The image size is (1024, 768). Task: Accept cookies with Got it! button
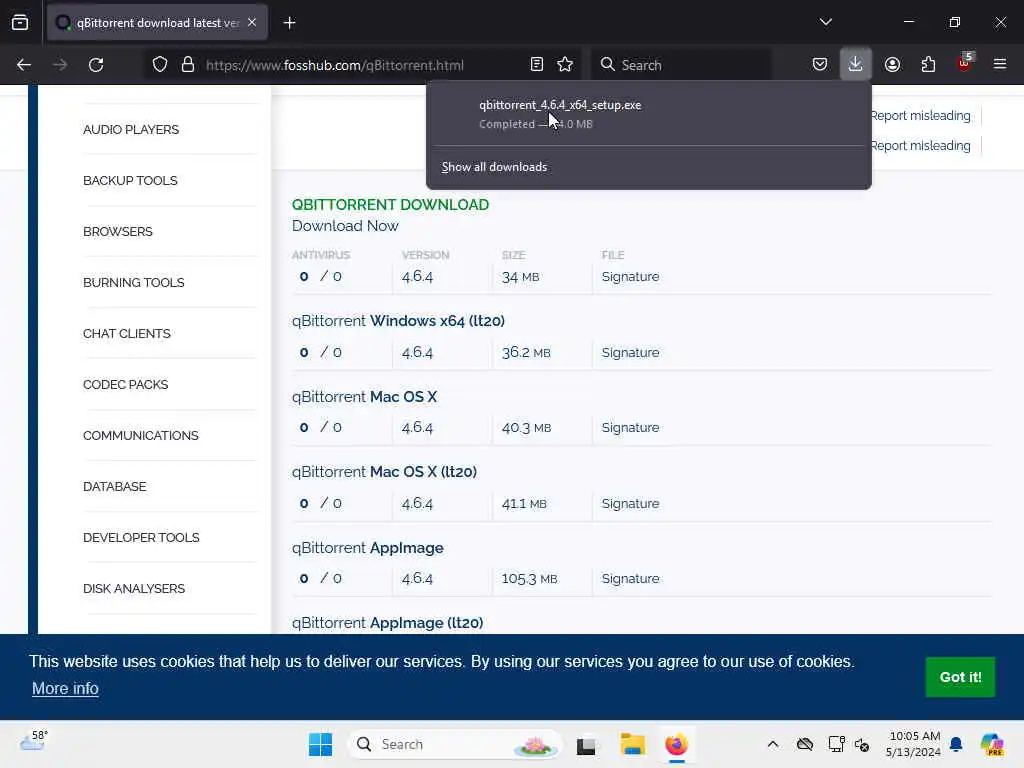pos(960,677)
